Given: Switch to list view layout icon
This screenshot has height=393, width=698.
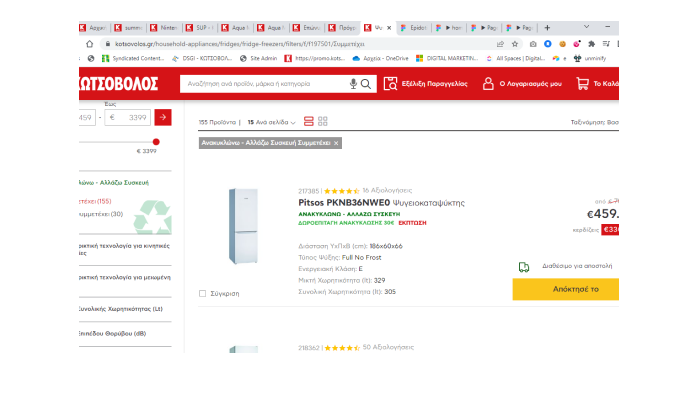Looking at the screenshot, I should [308, 121].
